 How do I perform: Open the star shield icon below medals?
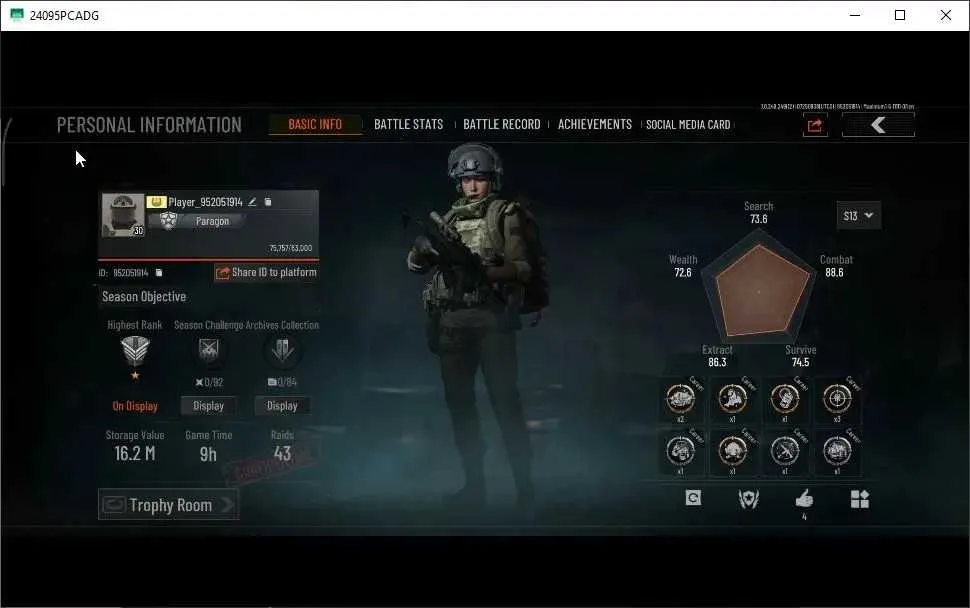tap(749, 499)
